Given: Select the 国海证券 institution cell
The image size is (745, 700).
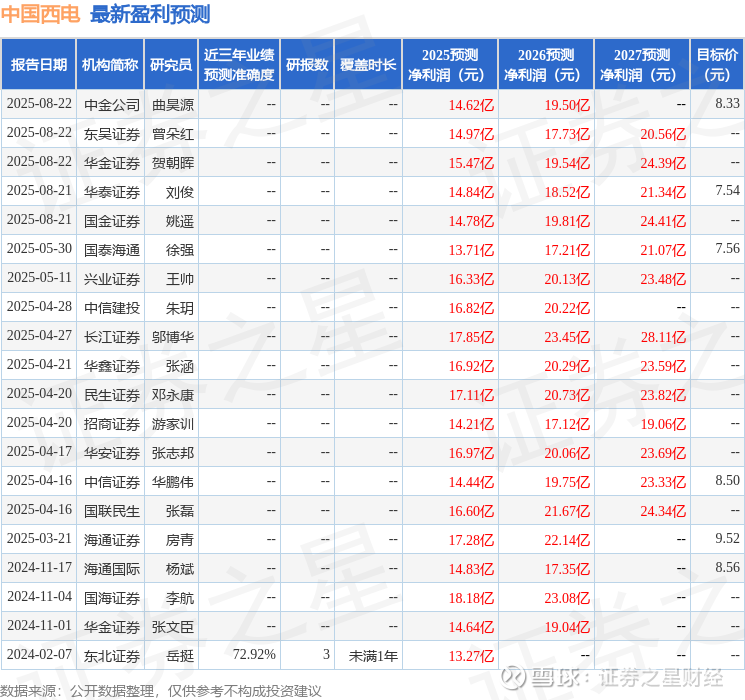Looking at the screenshot, I should [112, 598].
